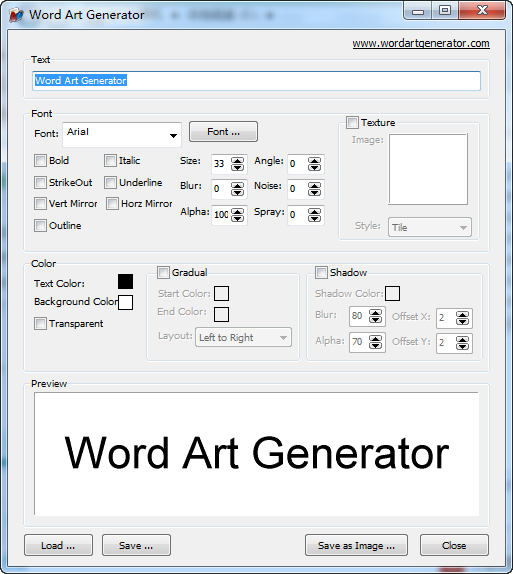The height and width of the screenshot is (574, 513).
Task: Click the Word Art Generator app icon in title bar
Action: pyautogui.click(x=16, y=15)
